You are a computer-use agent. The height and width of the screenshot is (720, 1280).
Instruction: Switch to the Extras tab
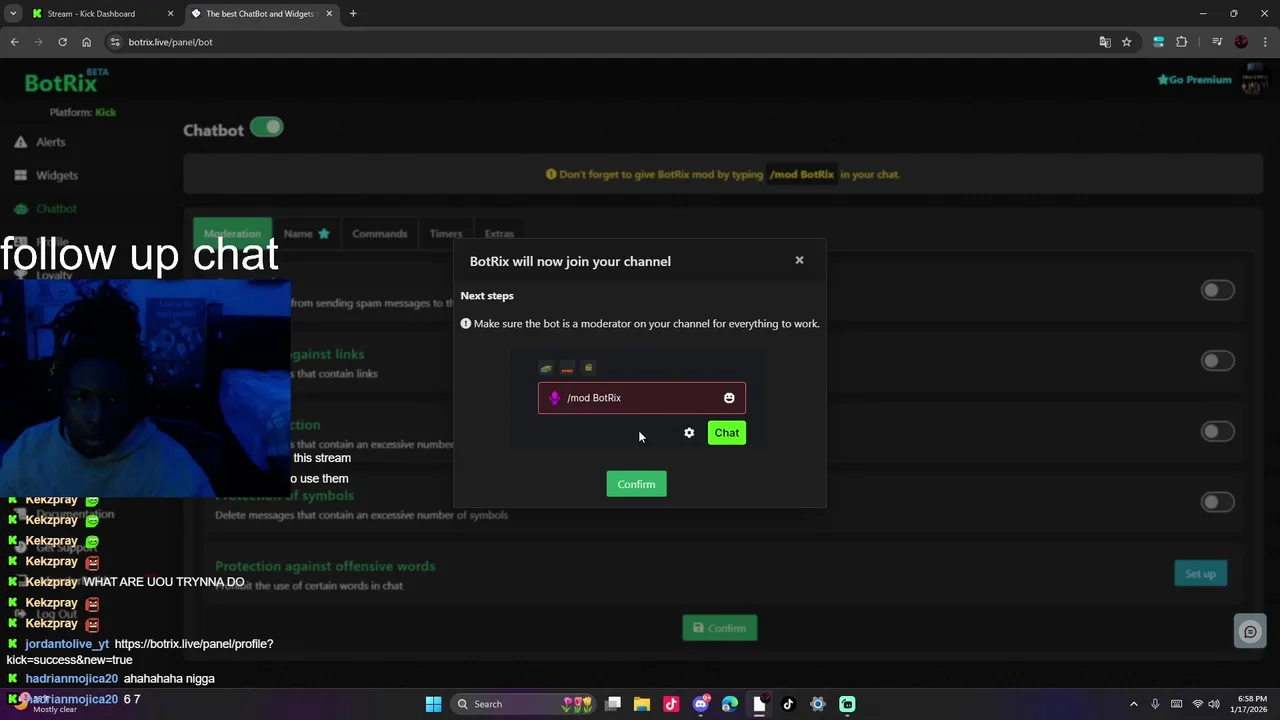coord(499,234)
